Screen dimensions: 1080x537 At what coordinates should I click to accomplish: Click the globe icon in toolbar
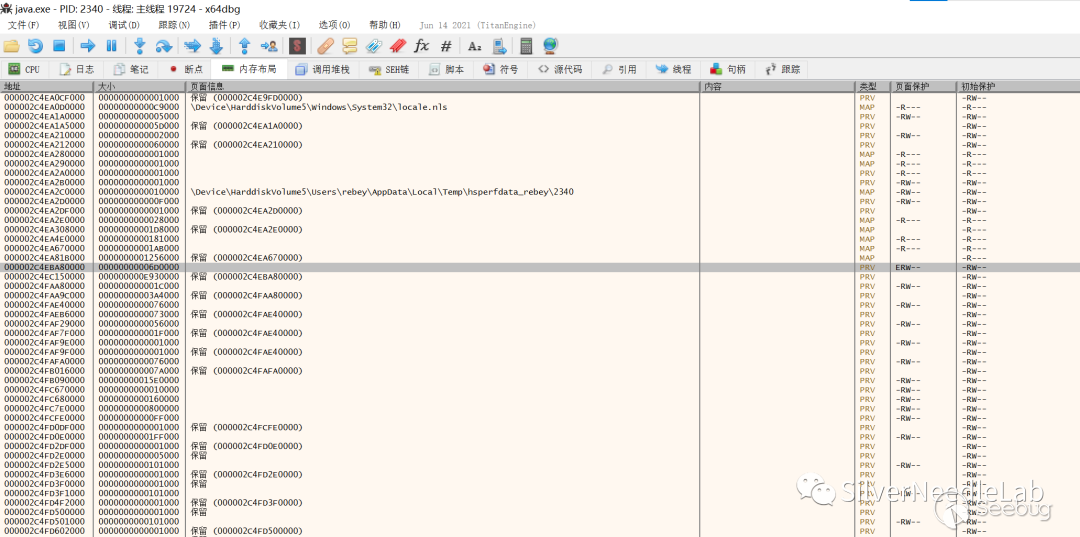click(x=550, y=46)
